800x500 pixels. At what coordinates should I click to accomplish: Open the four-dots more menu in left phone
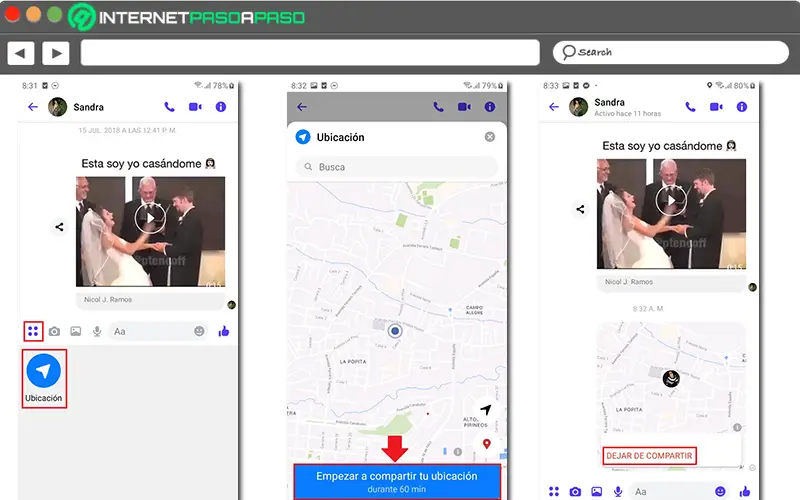pos(33,331)
